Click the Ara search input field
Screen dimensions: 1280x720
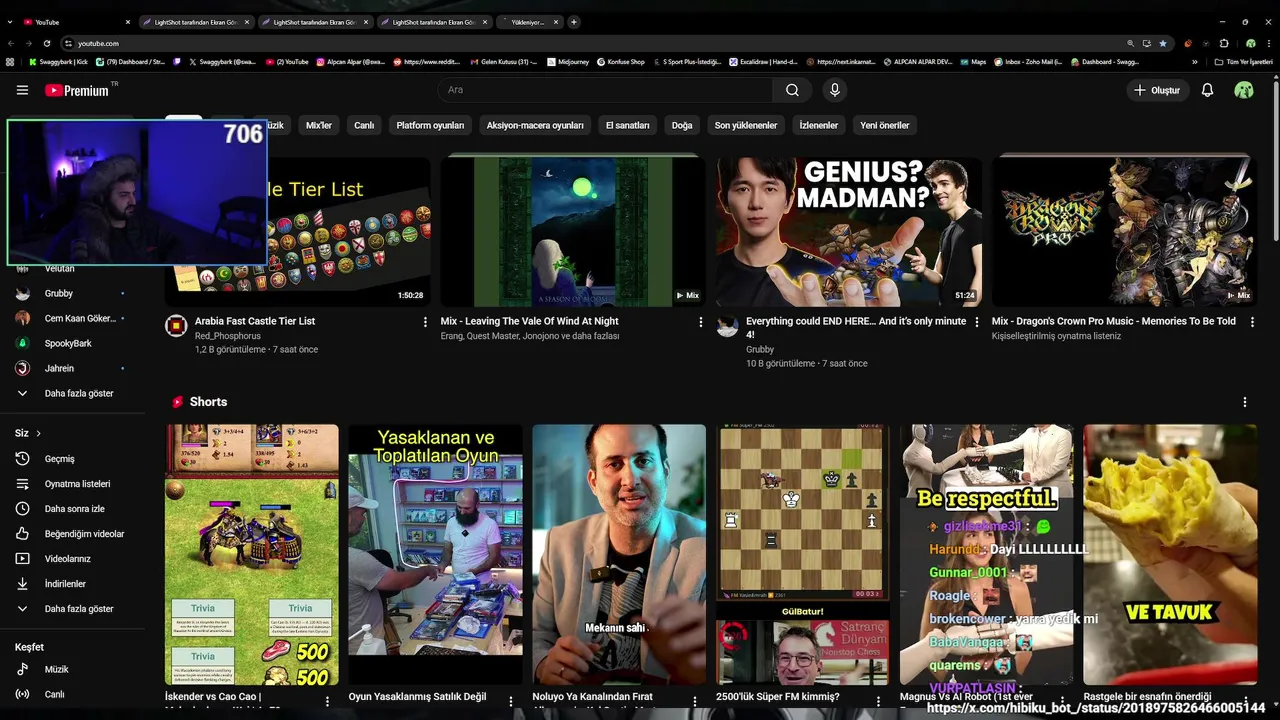[x=605, y=90]
